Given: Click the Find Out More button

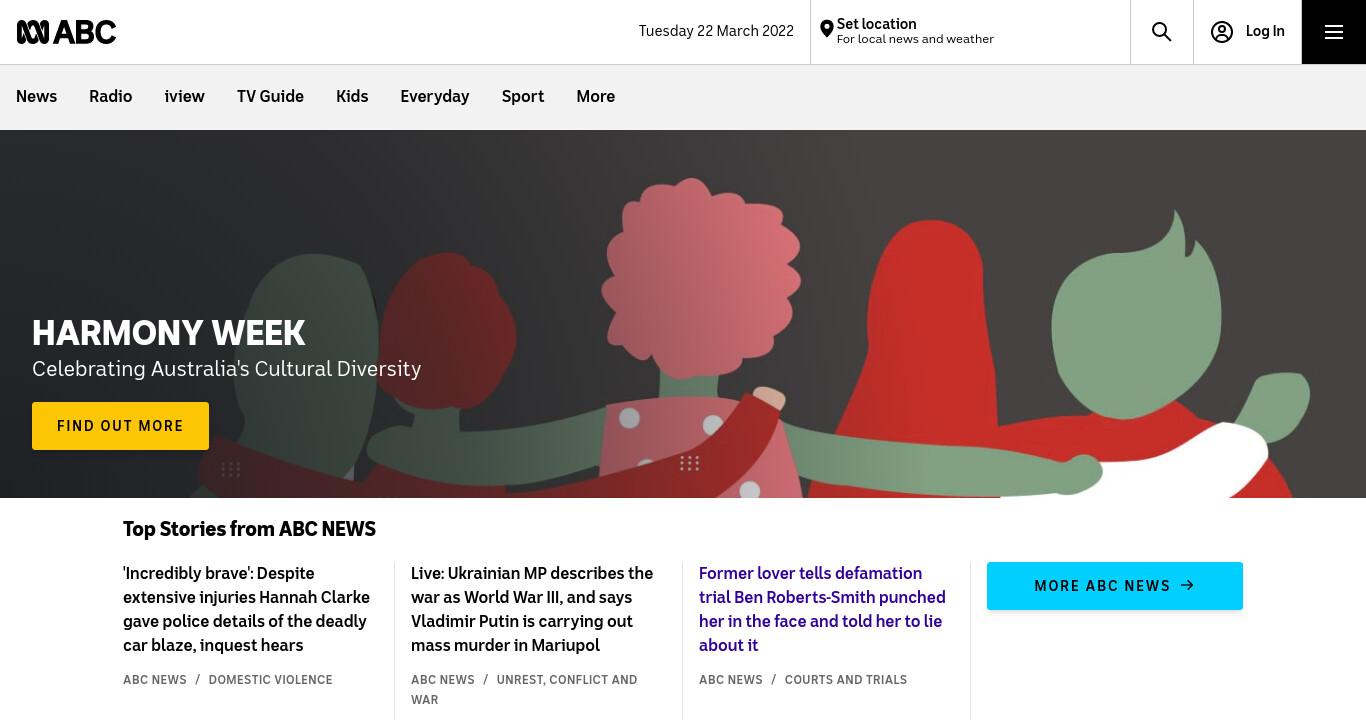Looking at the screenshot, I should point(120,426).
